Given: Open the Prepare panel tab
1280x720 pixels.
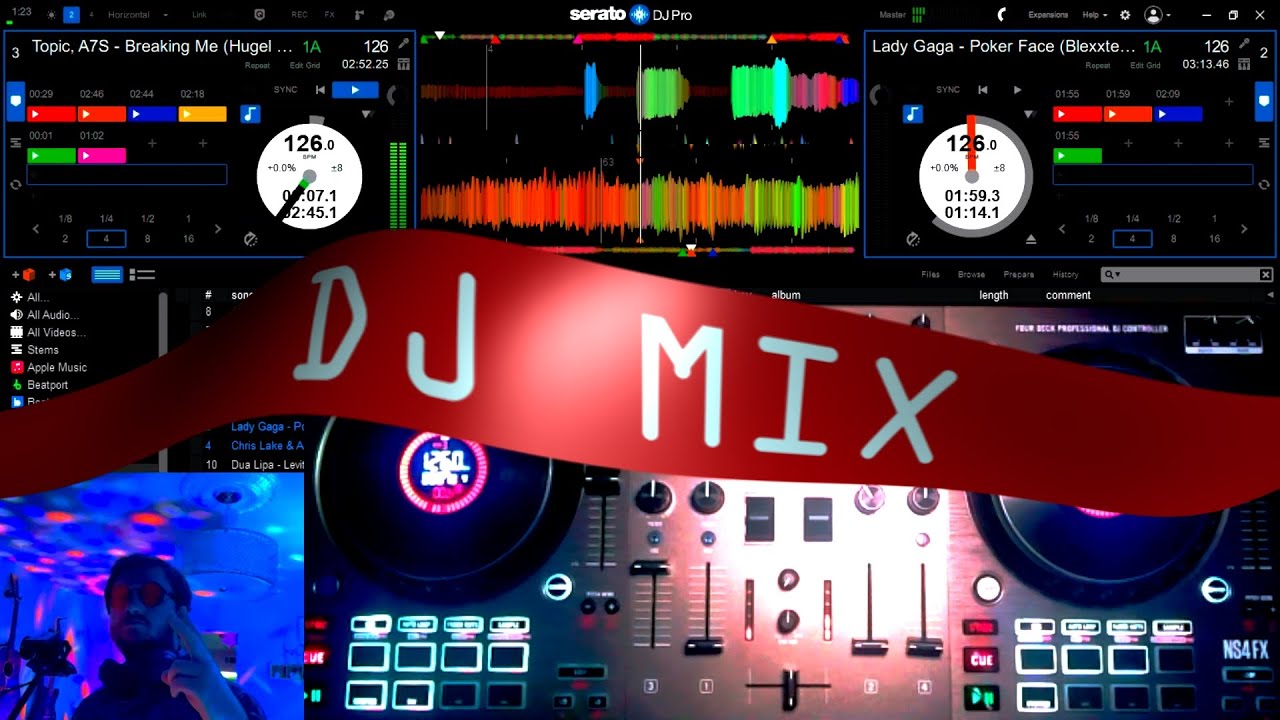Looking at the screenshot, I should pyautogui.click(x=1018, y=274).
